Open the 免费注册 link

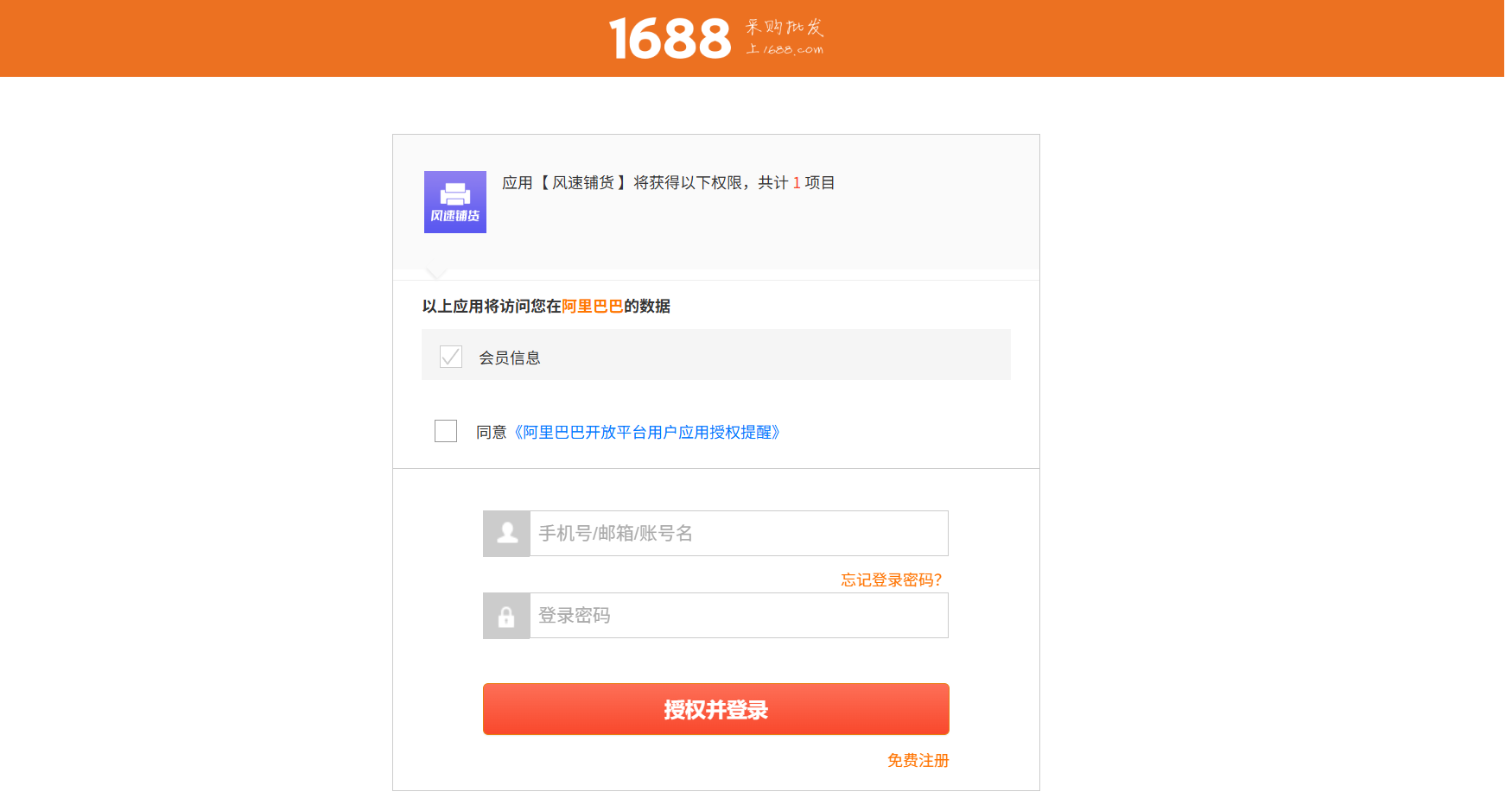pyautogui.click(x=918, y=760)
